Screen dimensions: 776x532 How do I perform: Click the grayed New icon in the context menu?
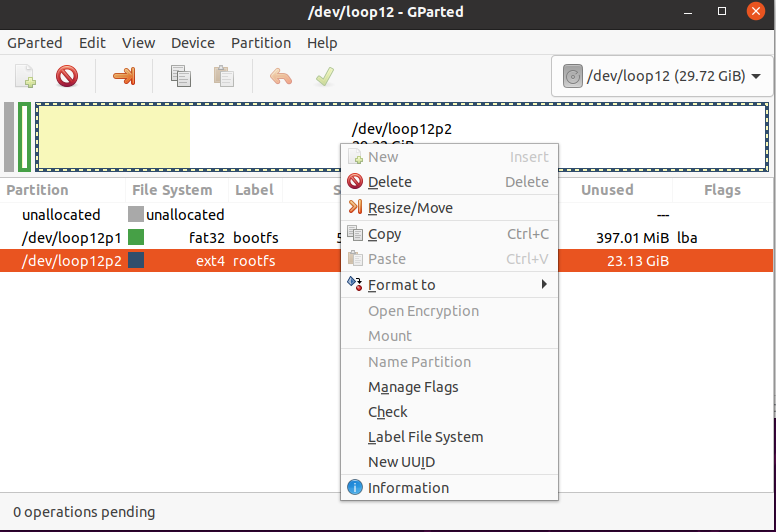[x=355, y=156]
